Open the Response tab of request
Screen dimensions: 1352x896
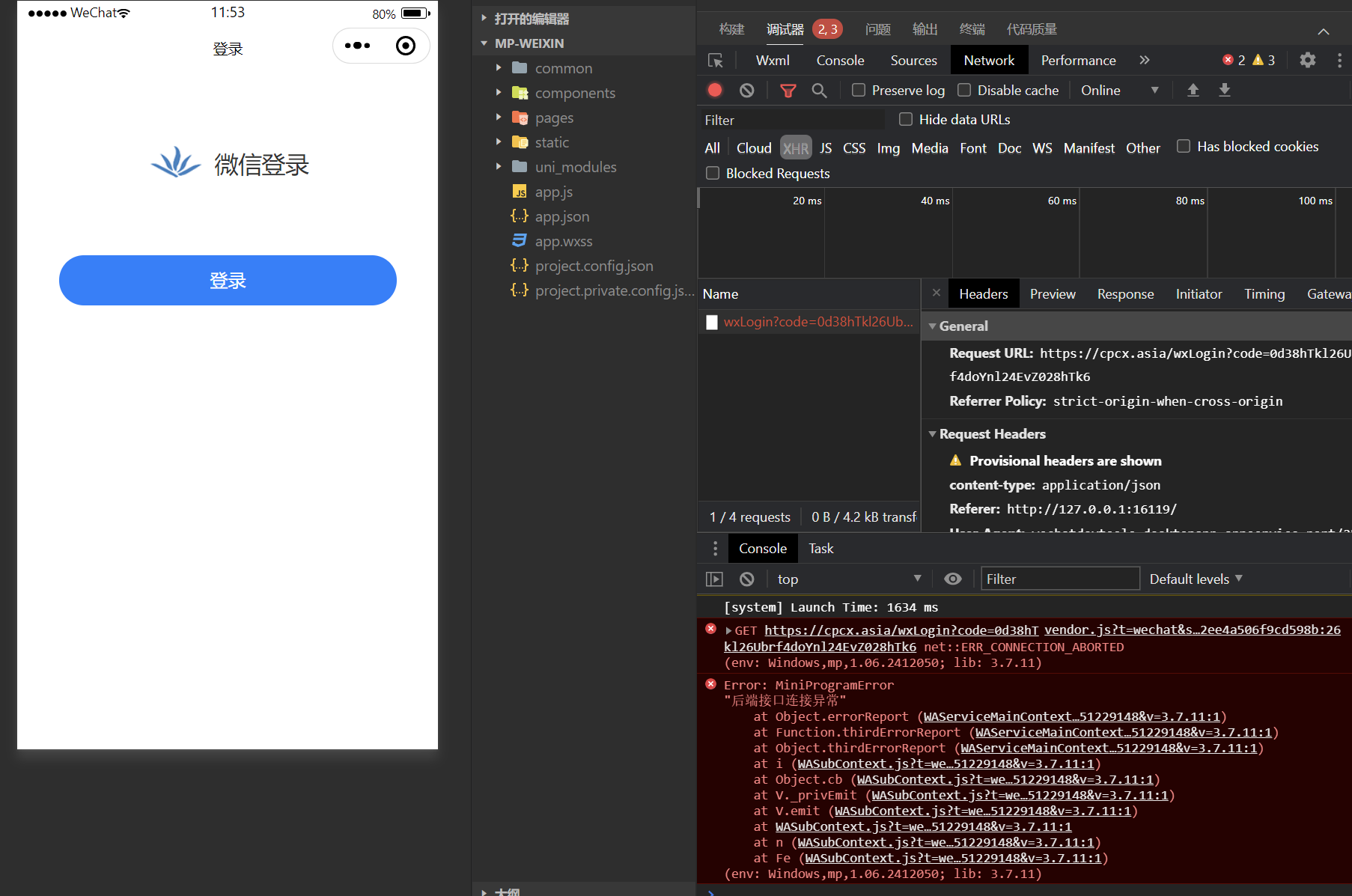coord(1125,294)
